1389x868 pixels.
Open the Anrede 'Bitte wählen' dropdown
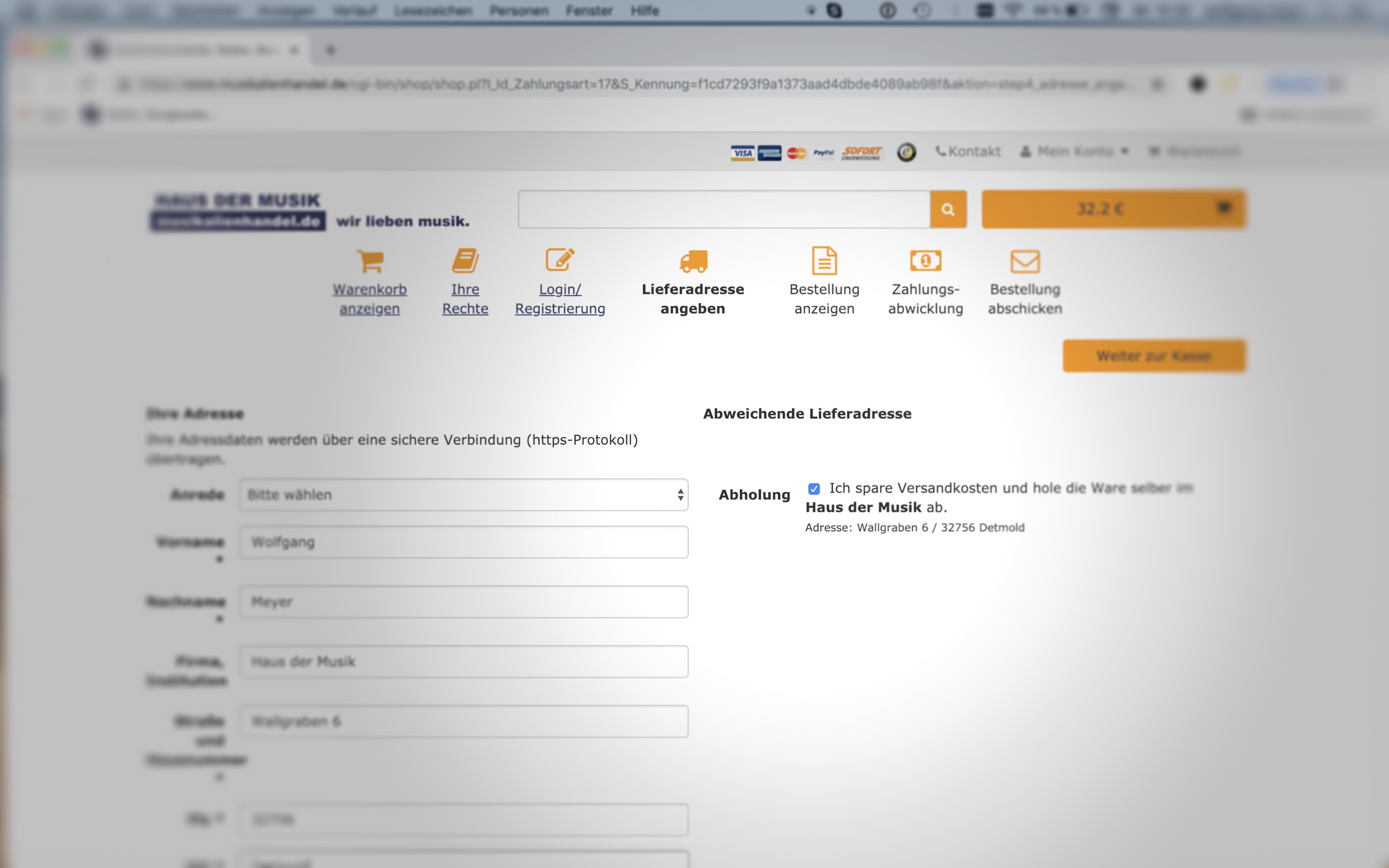(464, 495)
